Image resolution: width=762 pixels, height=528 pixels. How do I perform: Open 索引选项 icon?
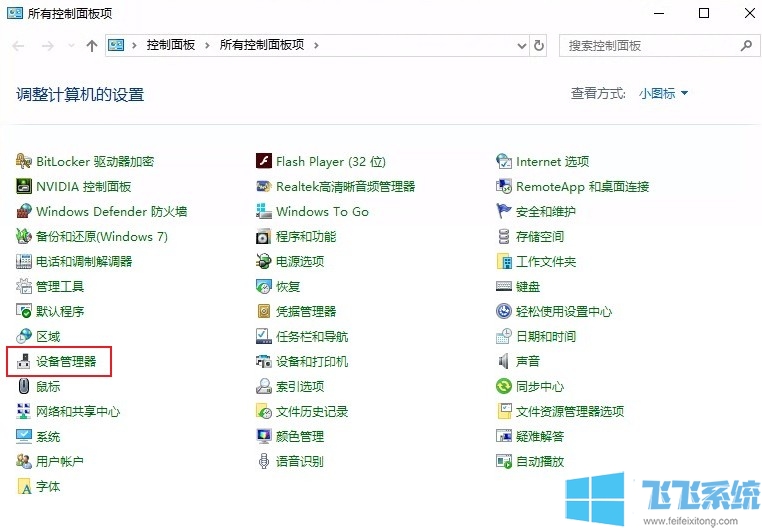pyautogui.click(x=264, y=387)
